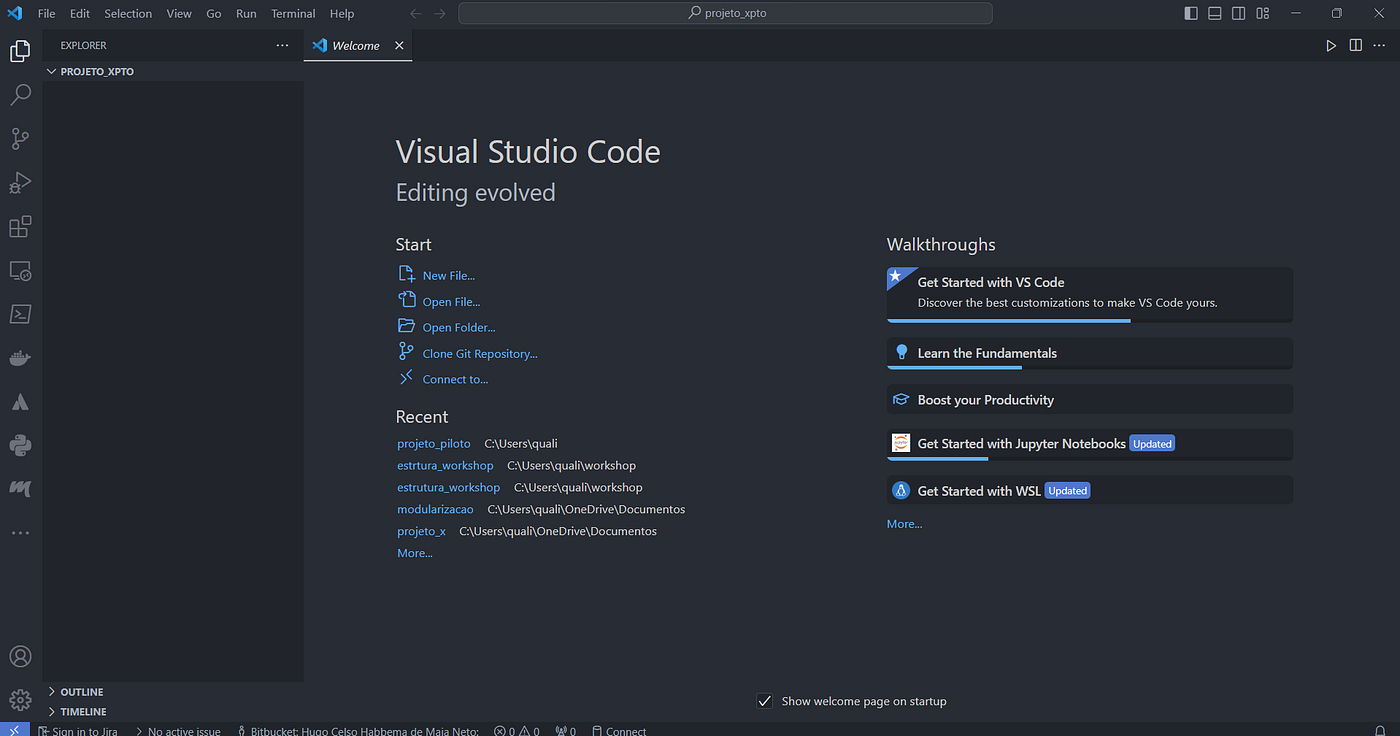The width and height of the screenshot is (1400, 736).
Task: Click Sign in to Jira in status bar
Action: click(x=78, y=731)
